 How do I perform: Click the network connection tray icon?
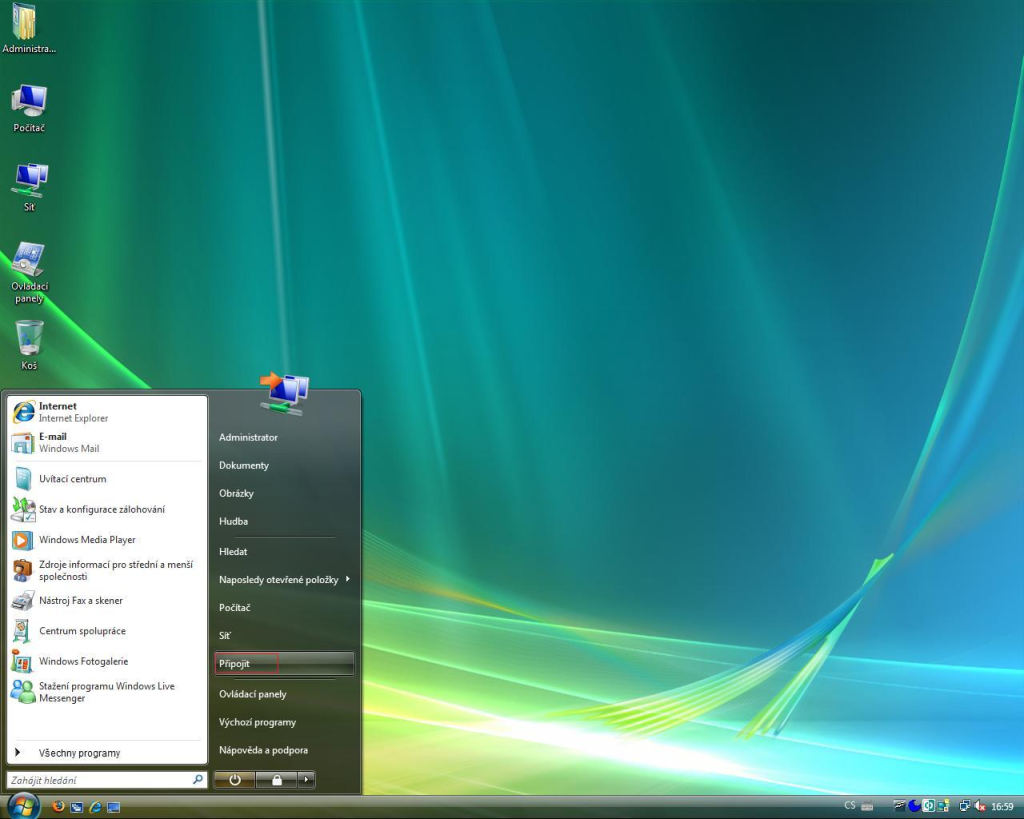965,806
